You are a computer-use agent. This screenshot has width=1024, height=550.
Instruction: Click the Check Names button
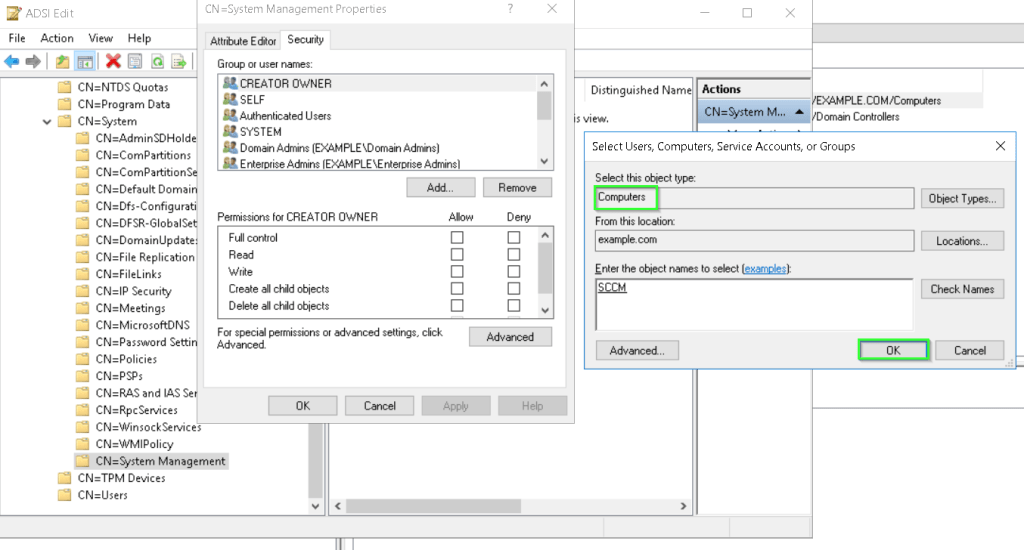click(961, 289)
